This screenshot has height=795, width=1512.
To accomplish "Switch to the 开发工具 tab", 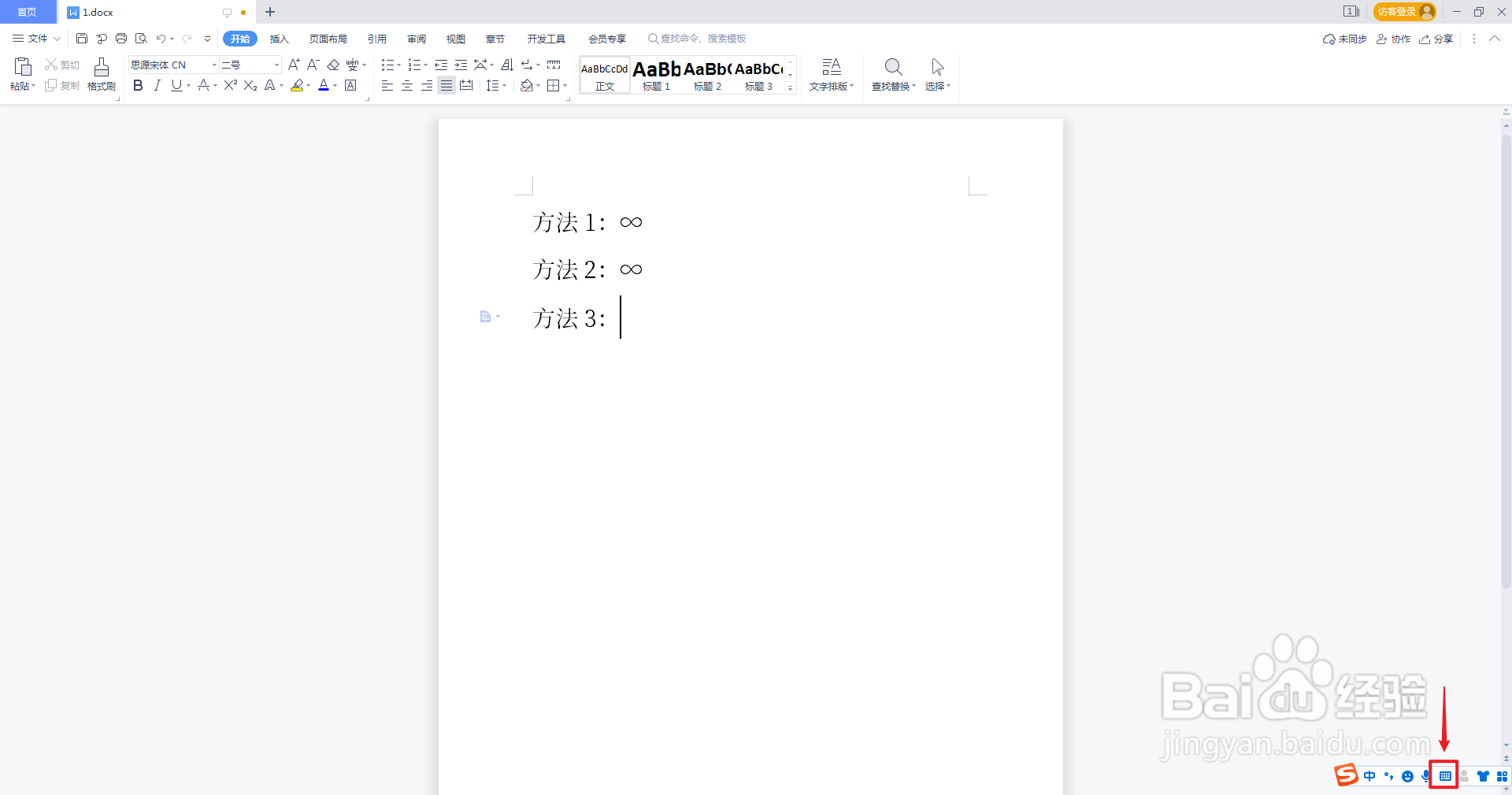I will click(x=547, y=39).
